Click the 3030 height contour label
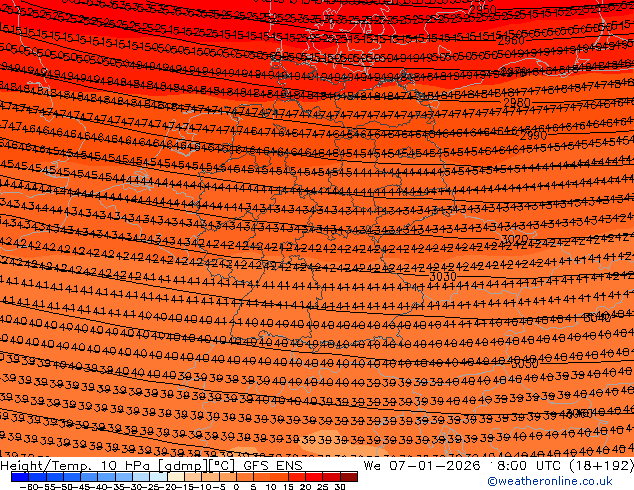The height and width of the screenshot is (490, 634). coord(443,277)
